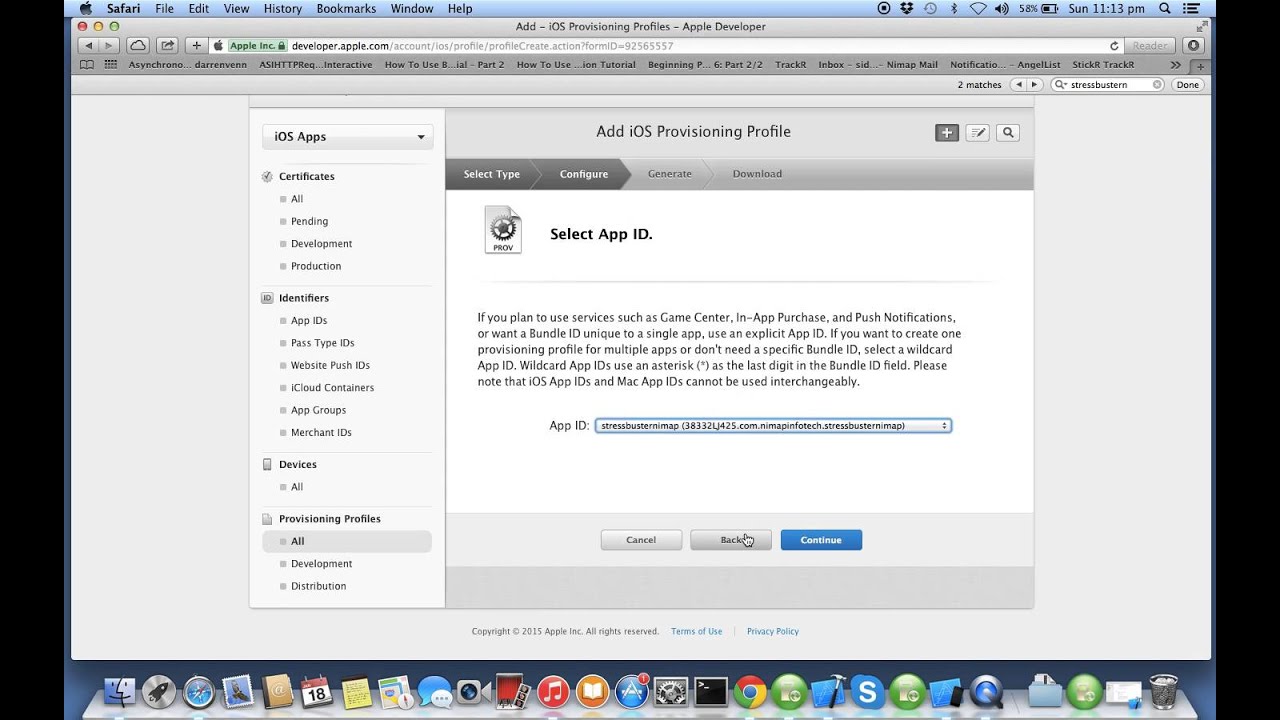Select Development under Provisioning Profiles
The width and height of the screenshot is (1280, 720).
point(321,564)
